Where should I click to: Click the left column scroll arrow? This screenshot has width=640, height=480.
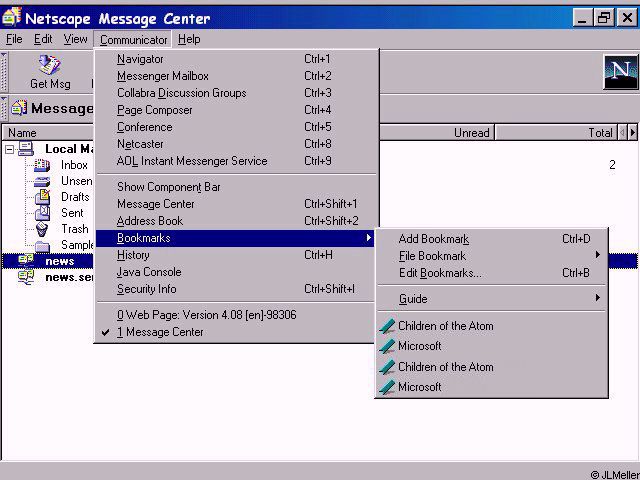[x=622, y=132]
